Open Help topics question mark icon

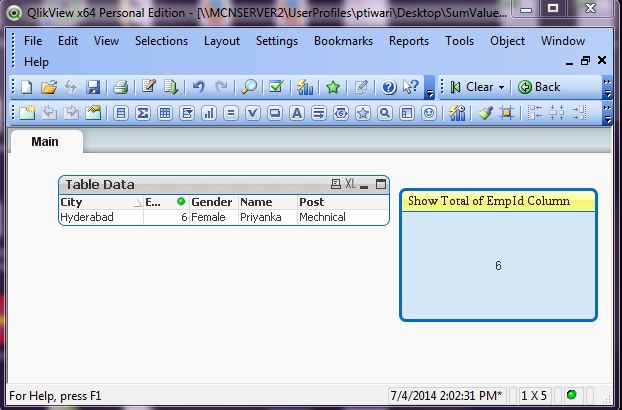pyautogui.click(x=389, y=87)
